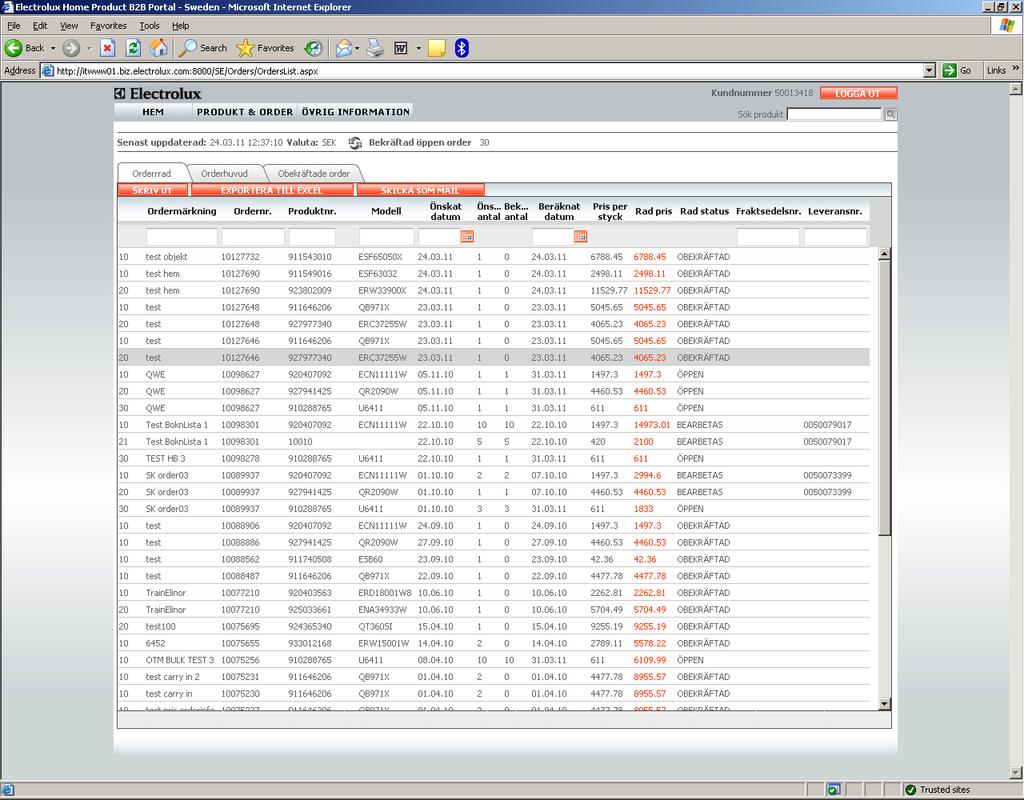
Task: Click the product search magnifier icon
Action: 891,114
